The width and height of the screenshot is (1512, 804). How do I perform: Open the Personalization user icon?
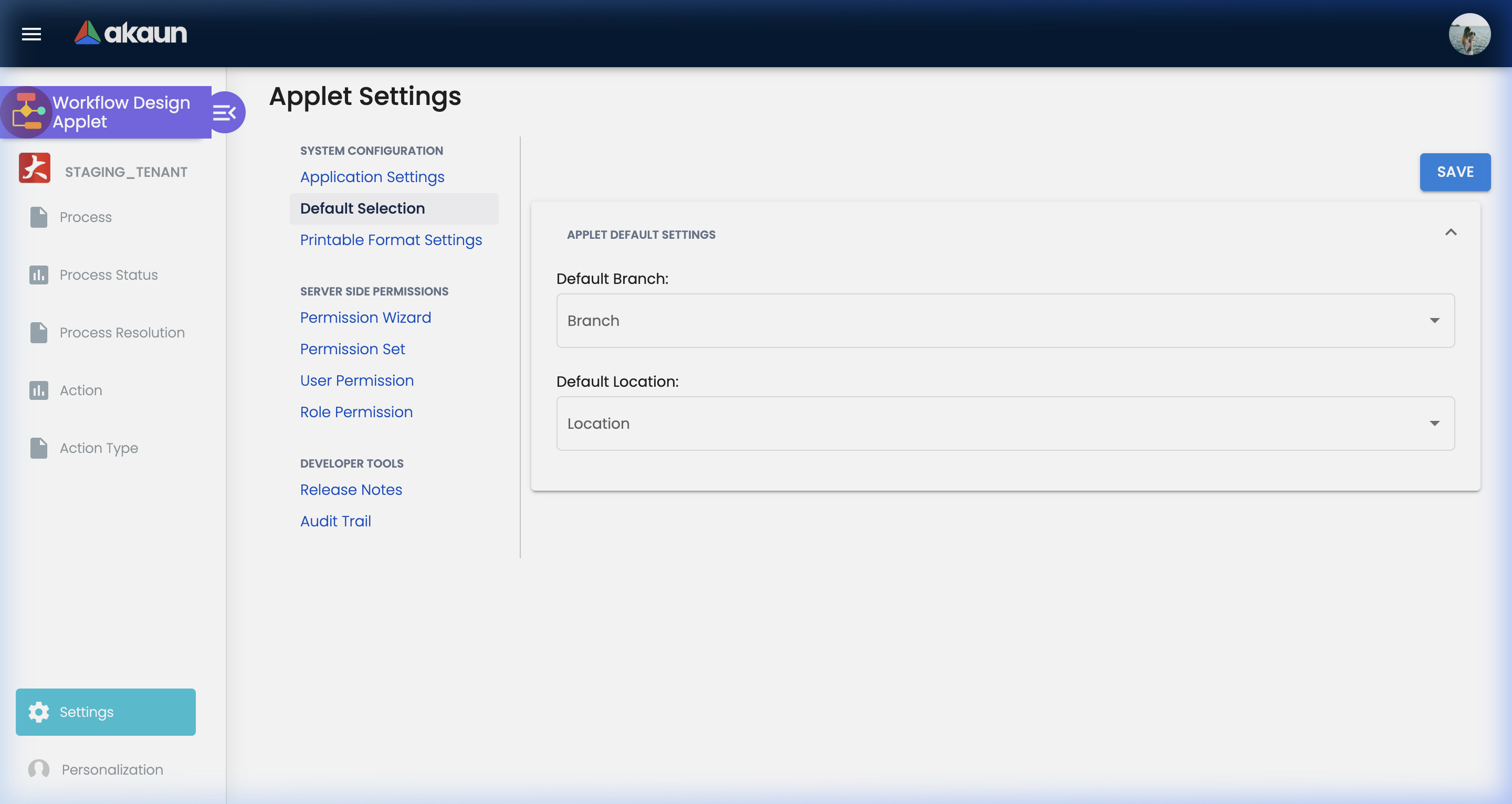click(39, 769)
